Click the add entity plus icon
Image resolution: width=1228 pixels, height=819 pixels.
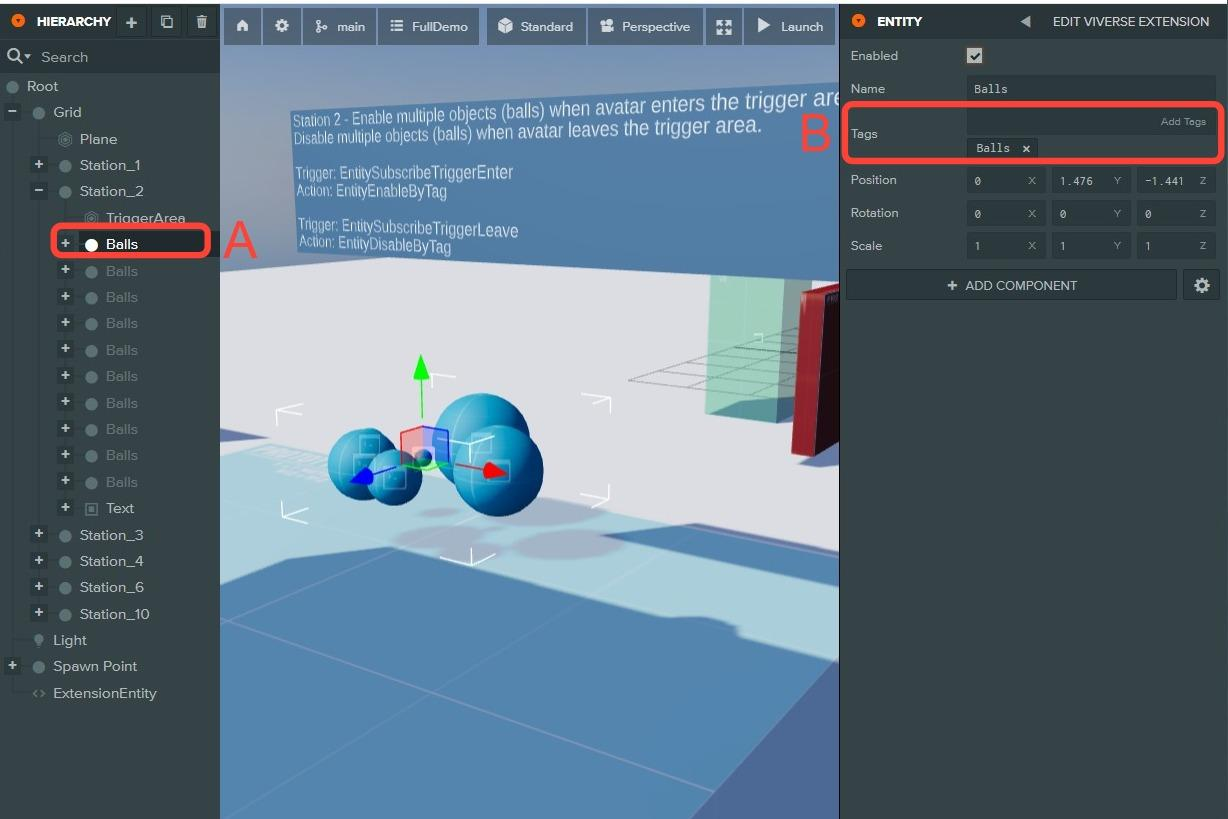pos(131,22)
